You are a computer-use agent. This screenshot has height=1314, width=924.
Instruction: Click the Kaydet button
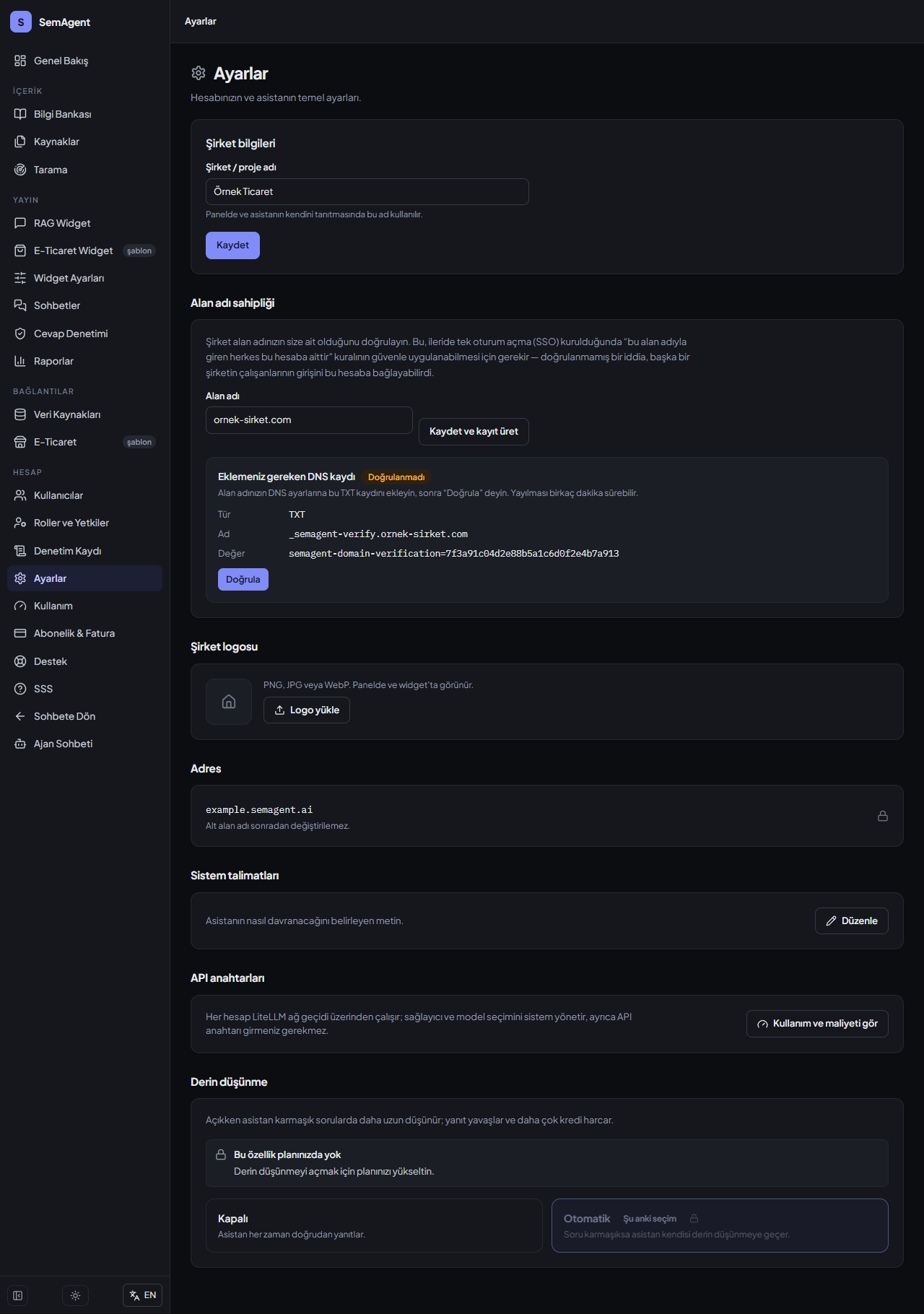(x=232, y=245)
